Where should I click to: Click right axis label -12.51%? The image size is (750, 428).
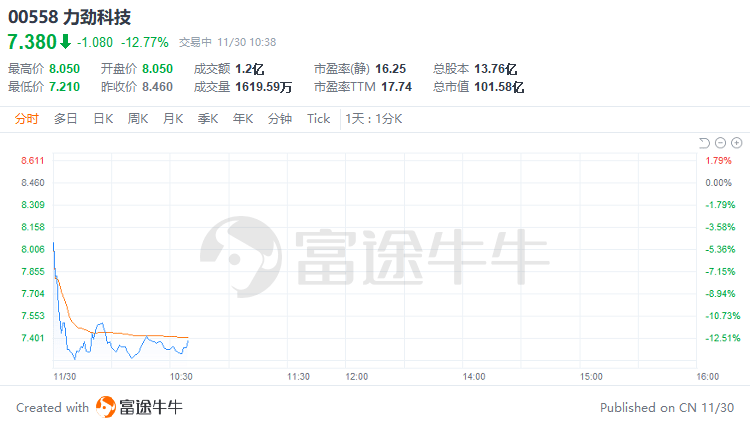[x=723, y=338]
